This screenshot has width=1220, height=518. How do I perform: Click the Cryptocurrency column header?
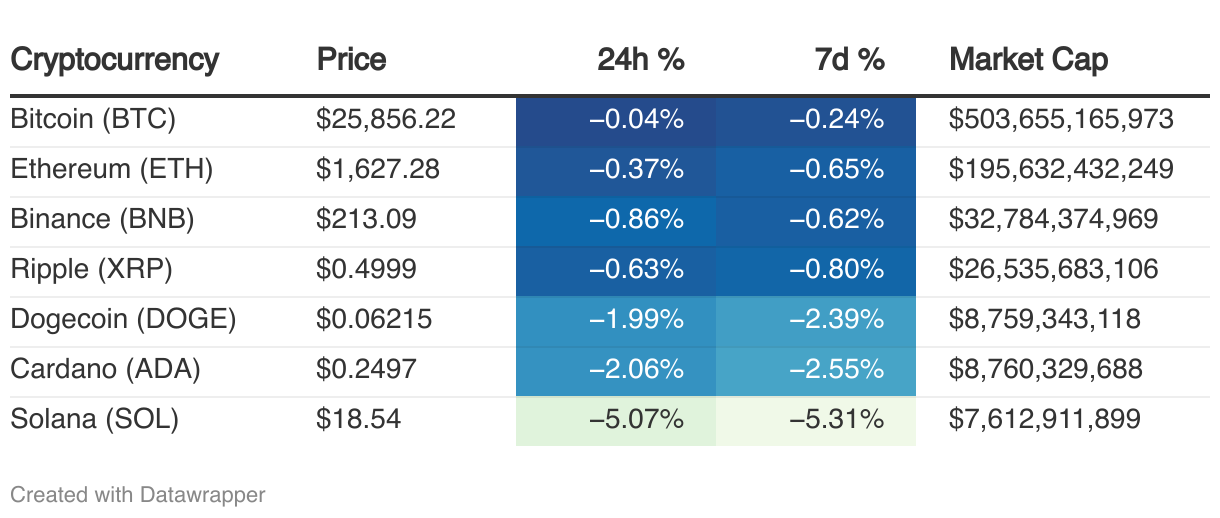(x=114, y=60)
